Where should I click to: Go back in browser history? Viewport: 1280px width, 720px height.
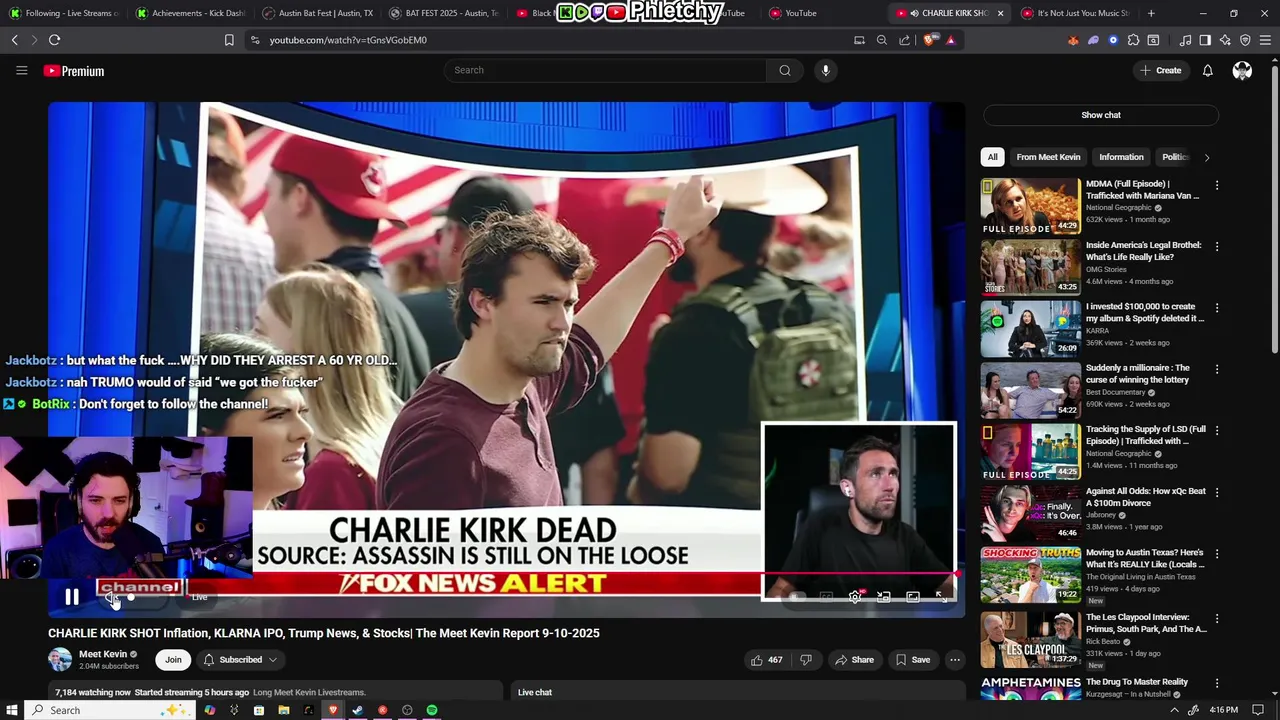(15, 40)
